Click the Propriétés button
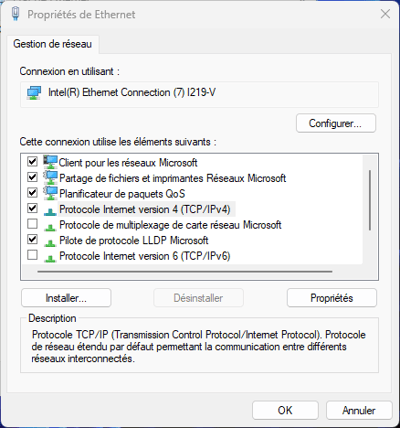The width and height of the screenshot is (400, 428). 332,298
